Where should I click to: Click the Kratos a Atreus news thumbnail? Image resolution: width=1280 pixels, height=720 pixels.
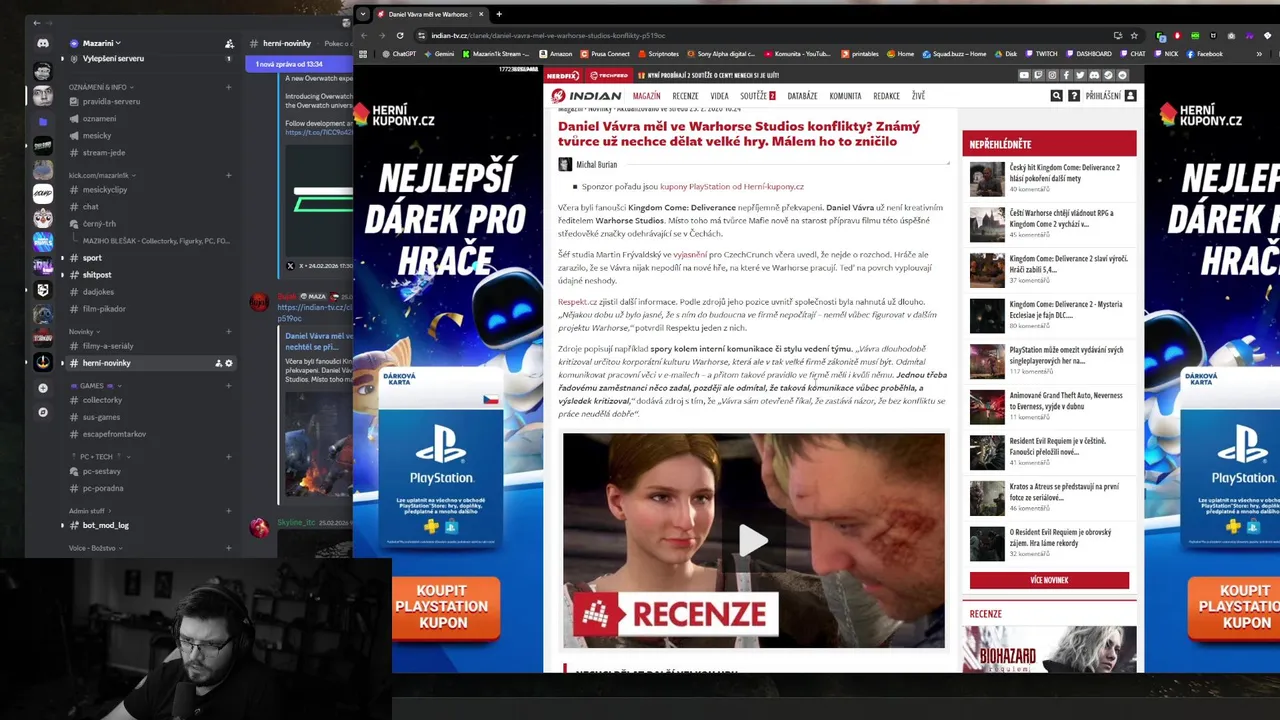click(987, 498)
